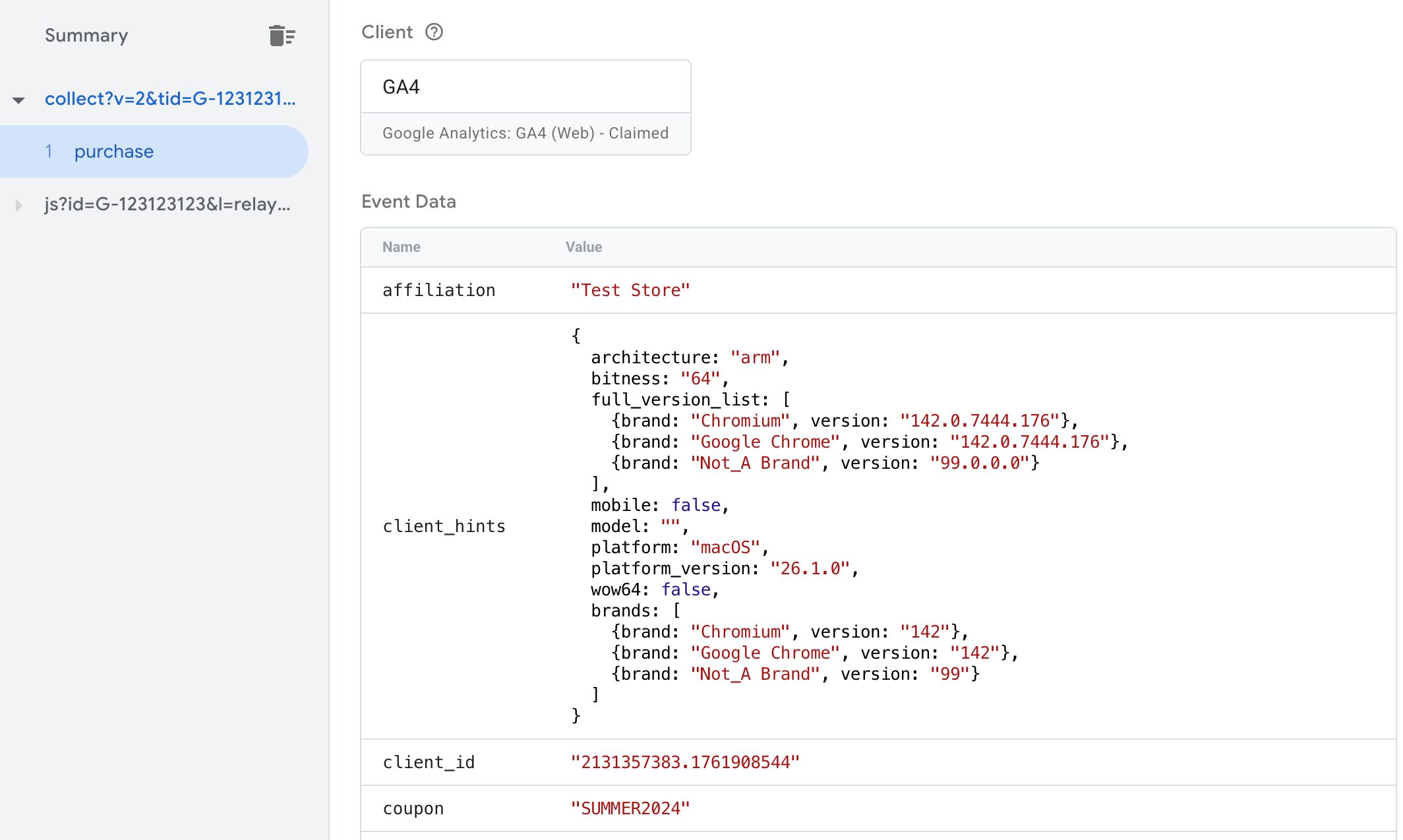Click the affiliation row name
This screenshot has width=1403, height=840.
click(438, 290)
